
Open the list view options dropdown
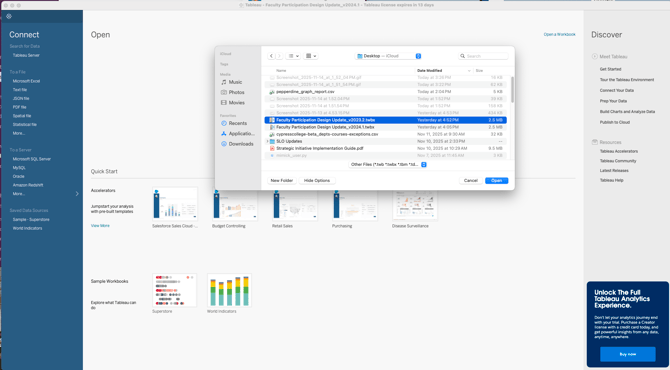(293, 56)
